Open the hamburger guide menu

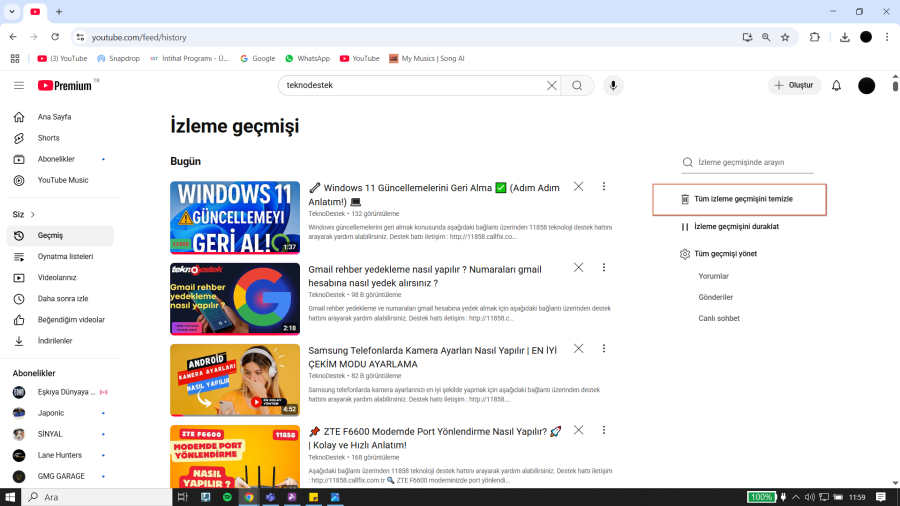pyautogui.click(x=19, y=86)
